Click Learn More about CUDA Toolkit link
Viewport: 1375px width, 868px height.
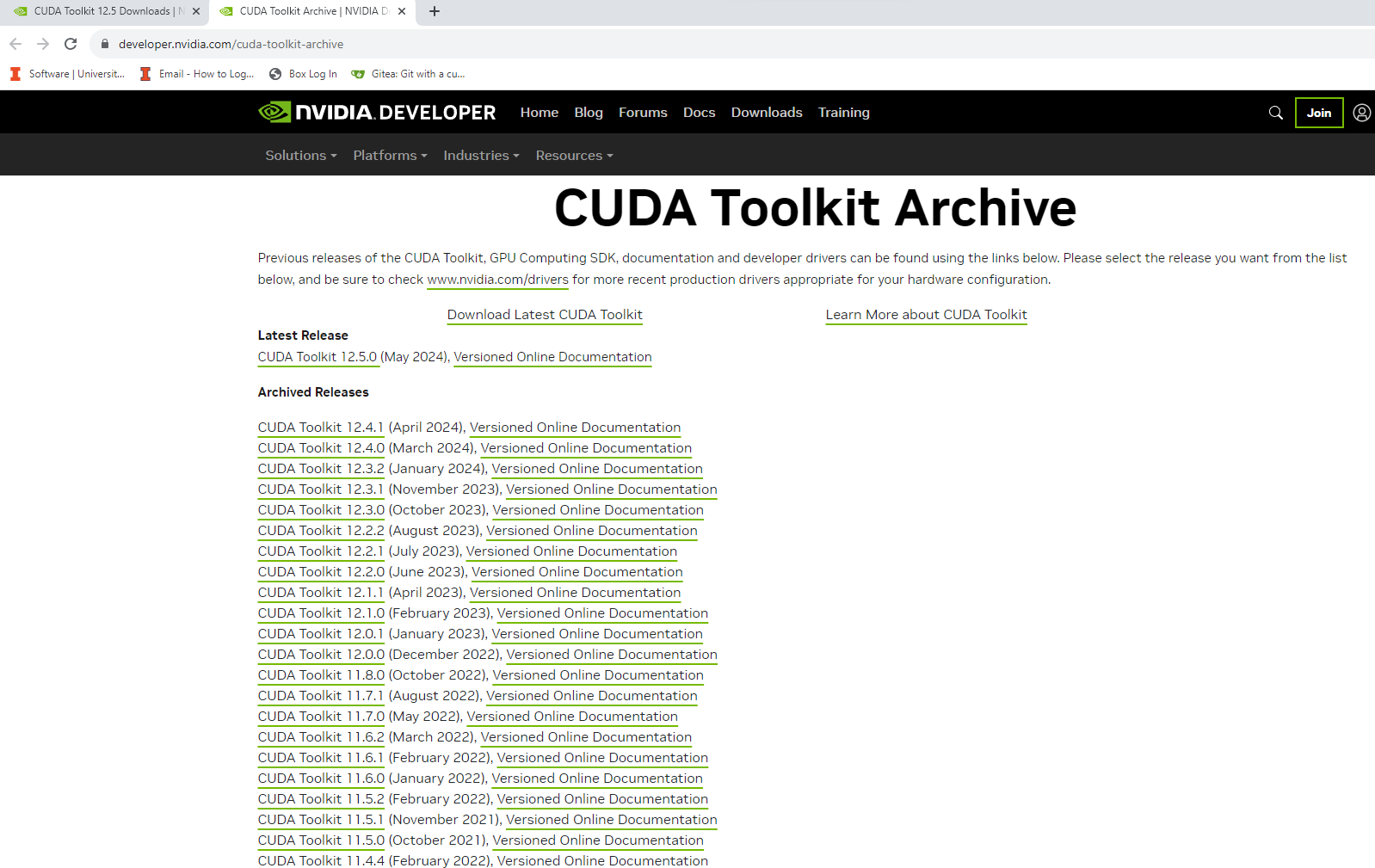click(927, 315)
